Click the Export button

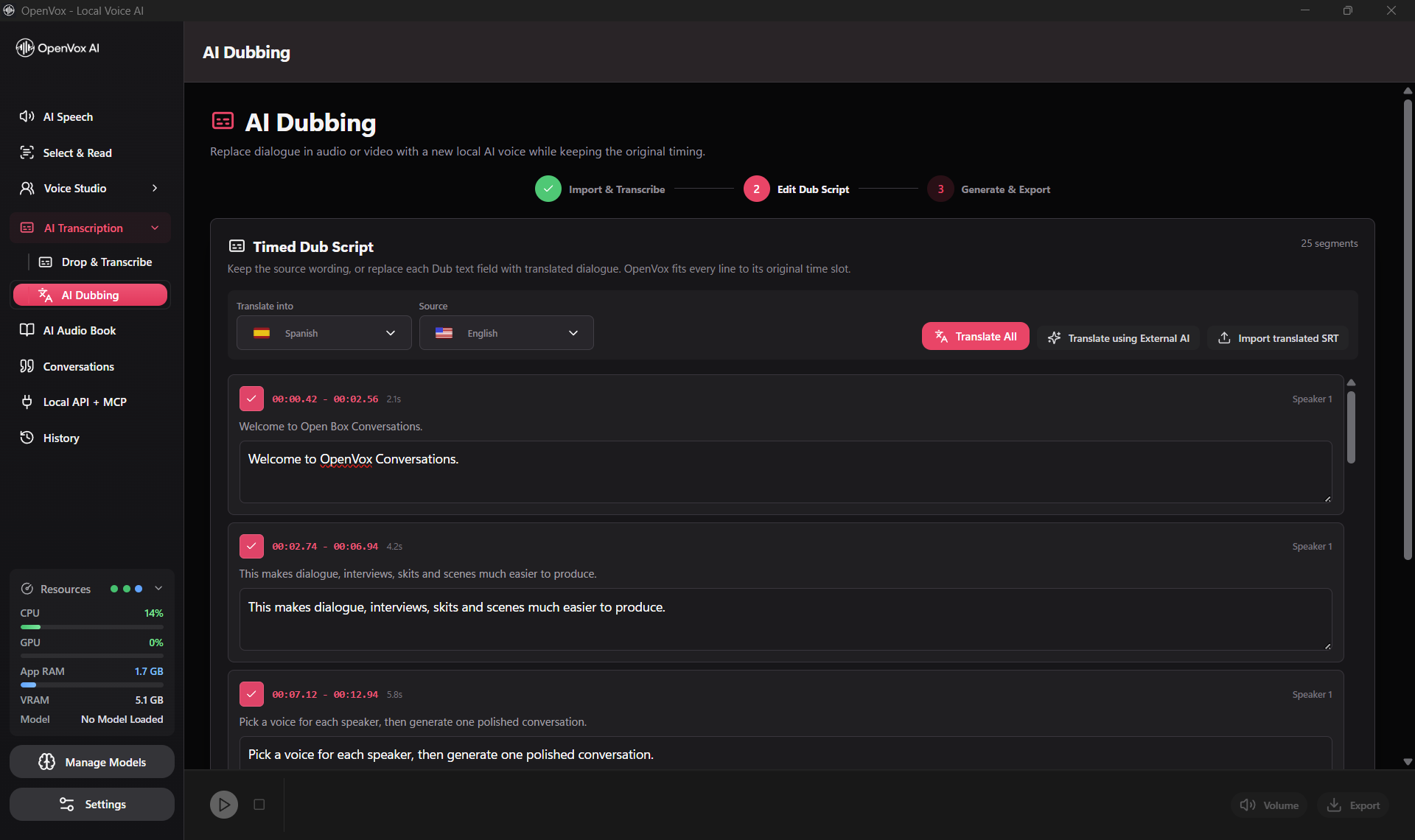[x=1353, y=805]
